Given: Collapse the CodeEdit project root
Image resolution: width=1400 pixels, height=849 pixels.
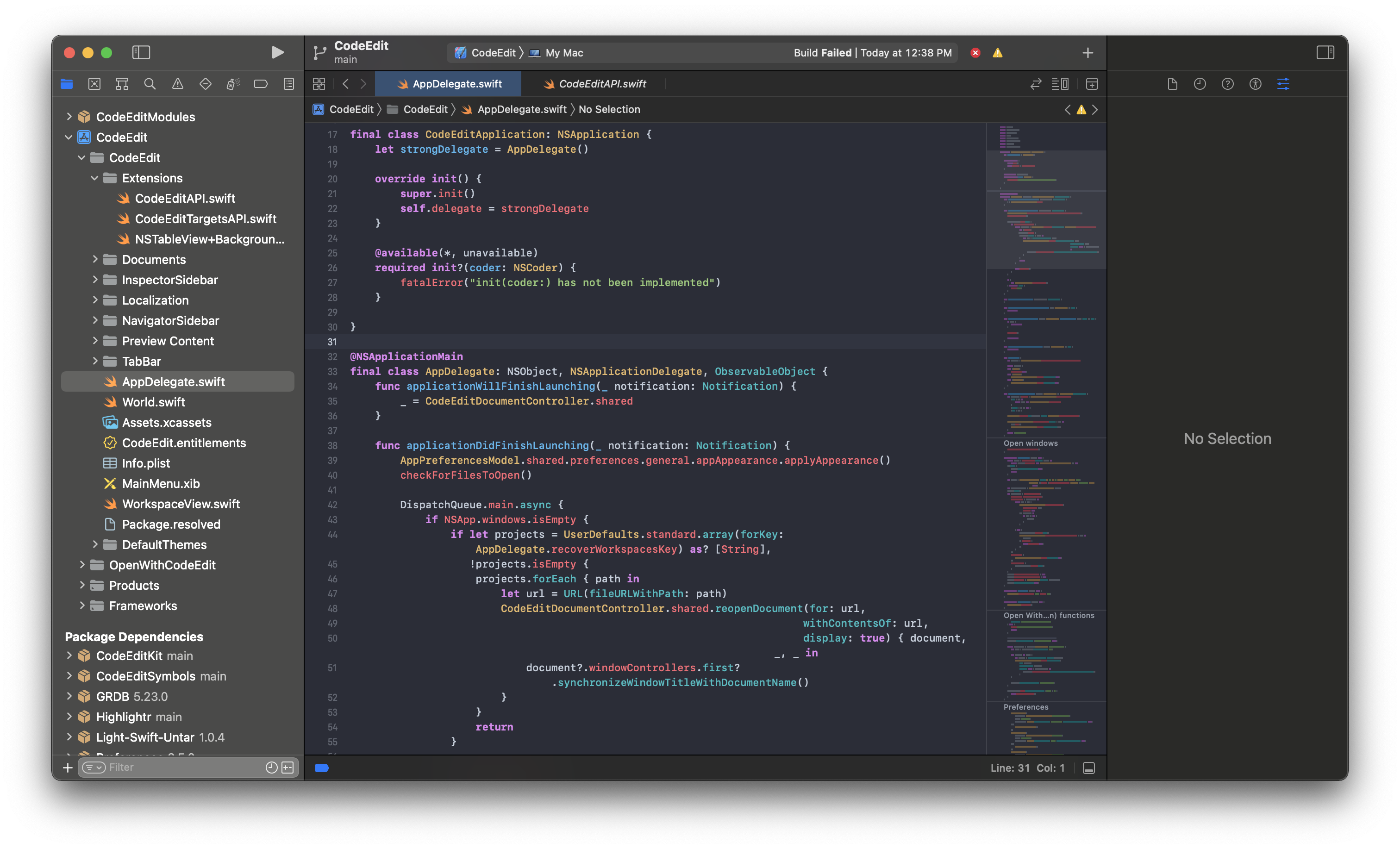Looking at the screenshot, I should pos(69,137).
